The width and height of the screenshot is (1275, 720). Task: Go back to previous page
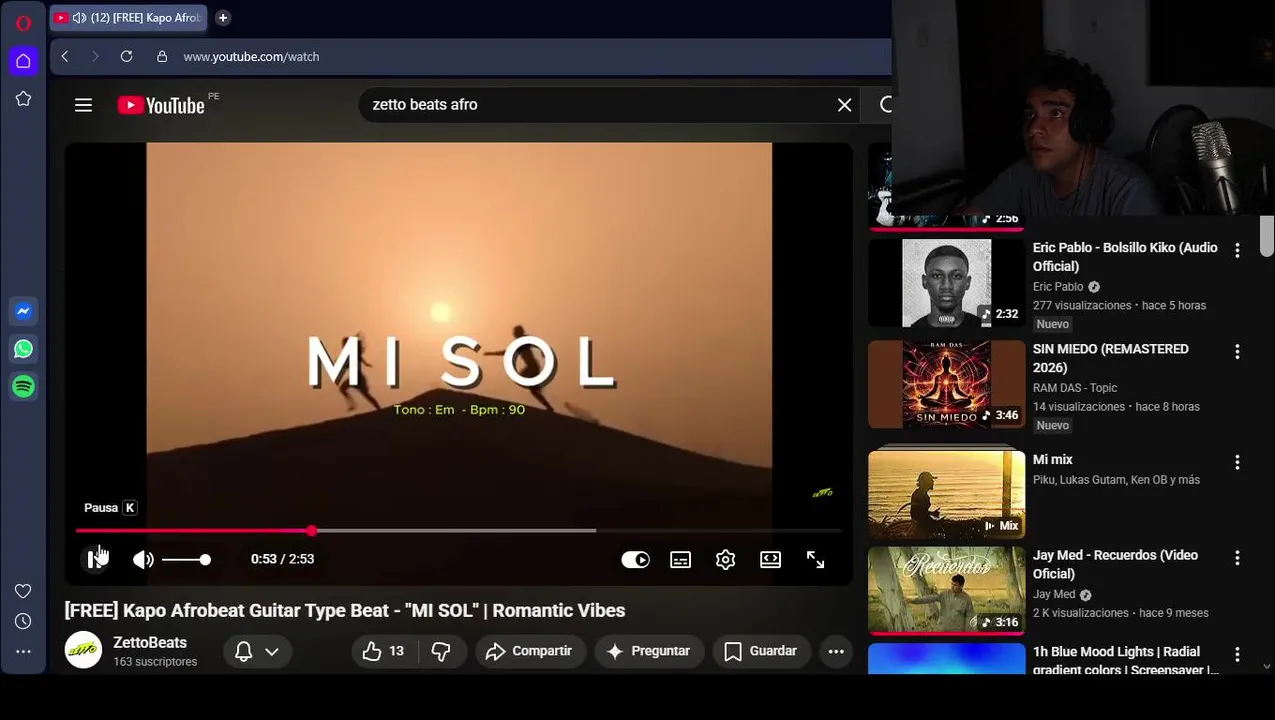click(65, 57)
